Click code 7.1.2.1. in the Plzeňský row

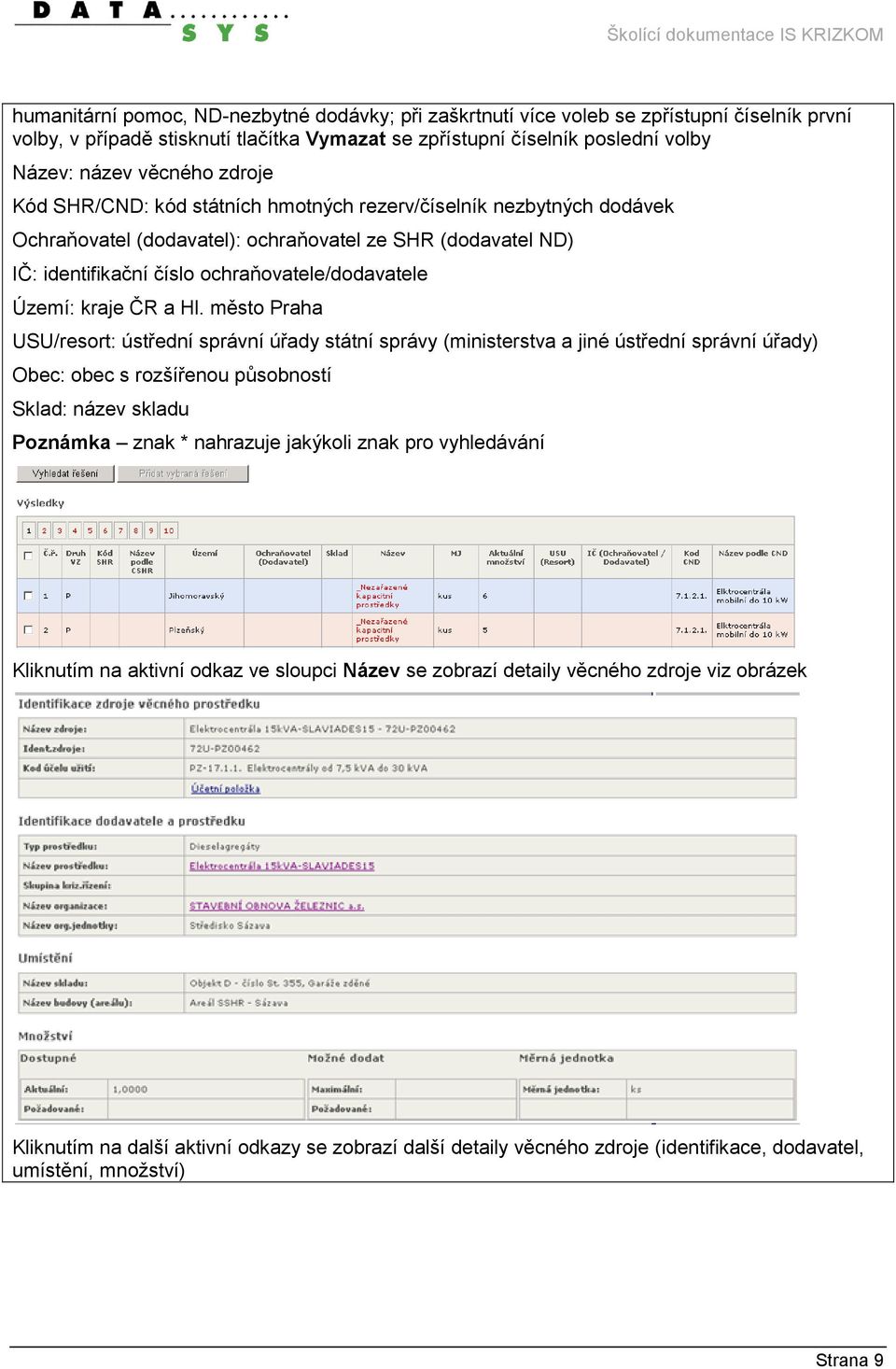tap(692, 630)
